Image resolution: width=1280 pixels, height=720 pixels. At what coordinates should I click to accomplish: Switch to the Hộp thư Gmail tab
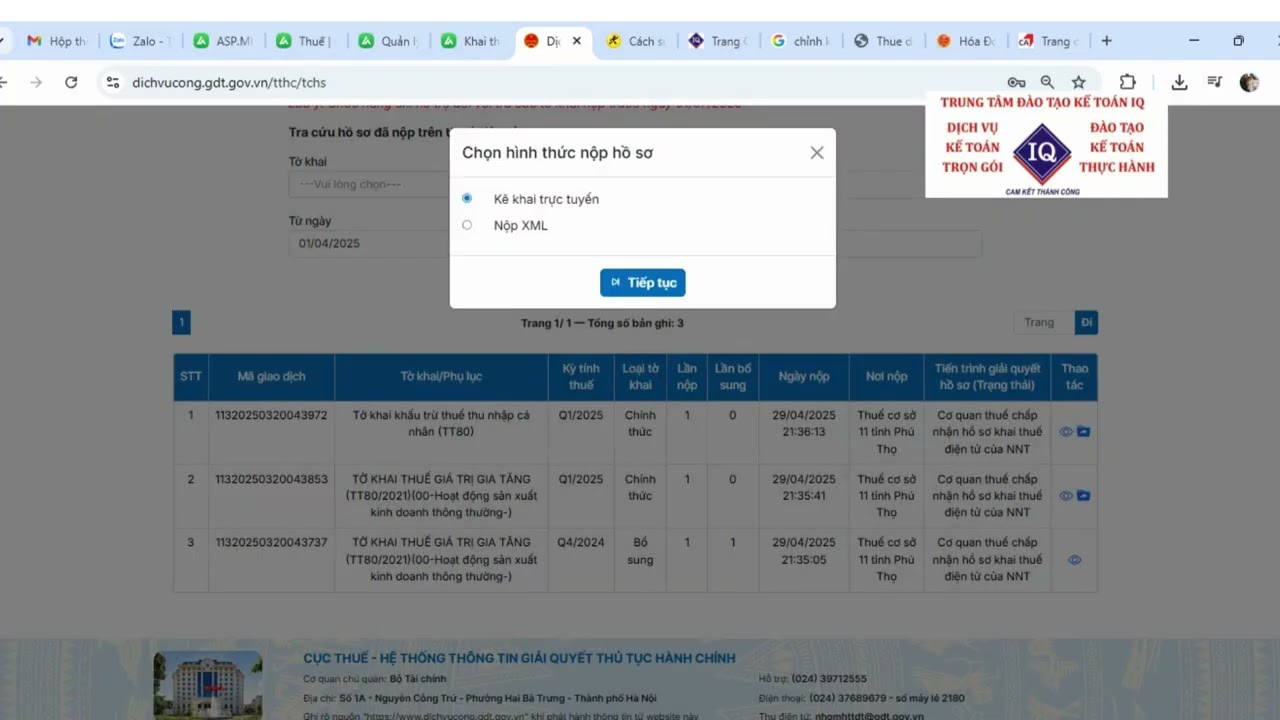point(56,41)
